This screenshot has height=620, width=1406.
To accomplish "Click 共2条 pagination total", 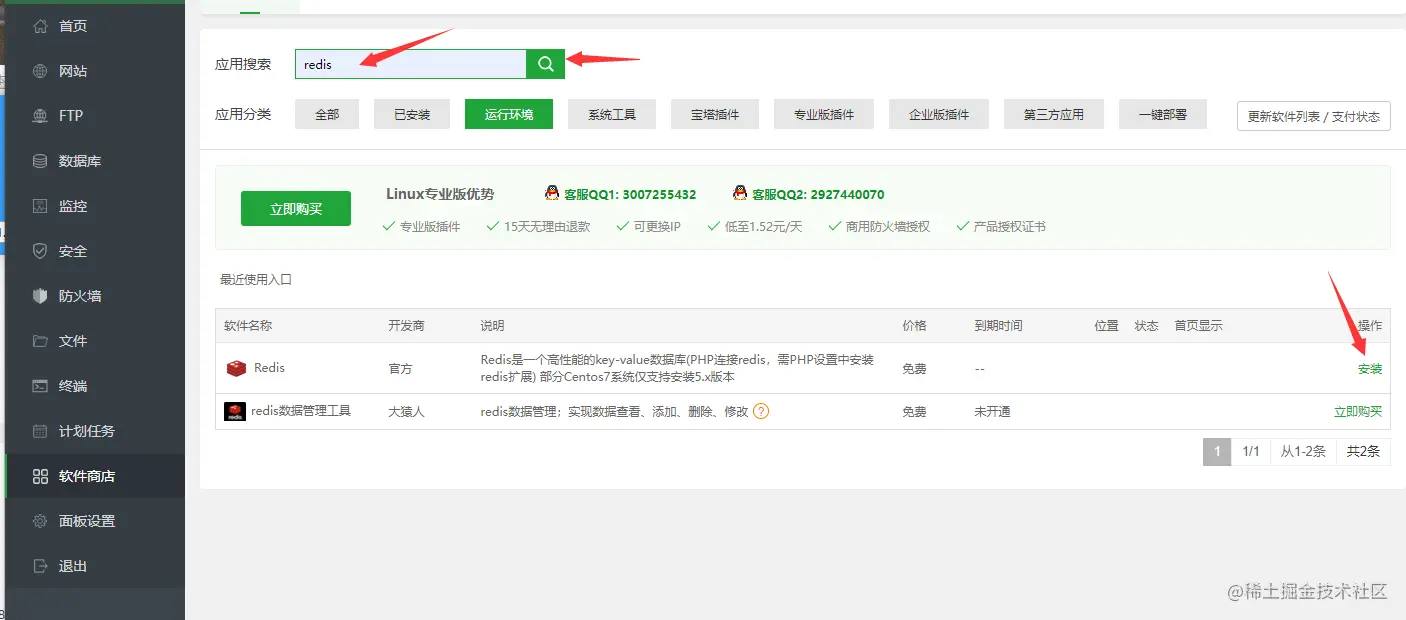I will pyautogui.click(x=1363, y=451).
